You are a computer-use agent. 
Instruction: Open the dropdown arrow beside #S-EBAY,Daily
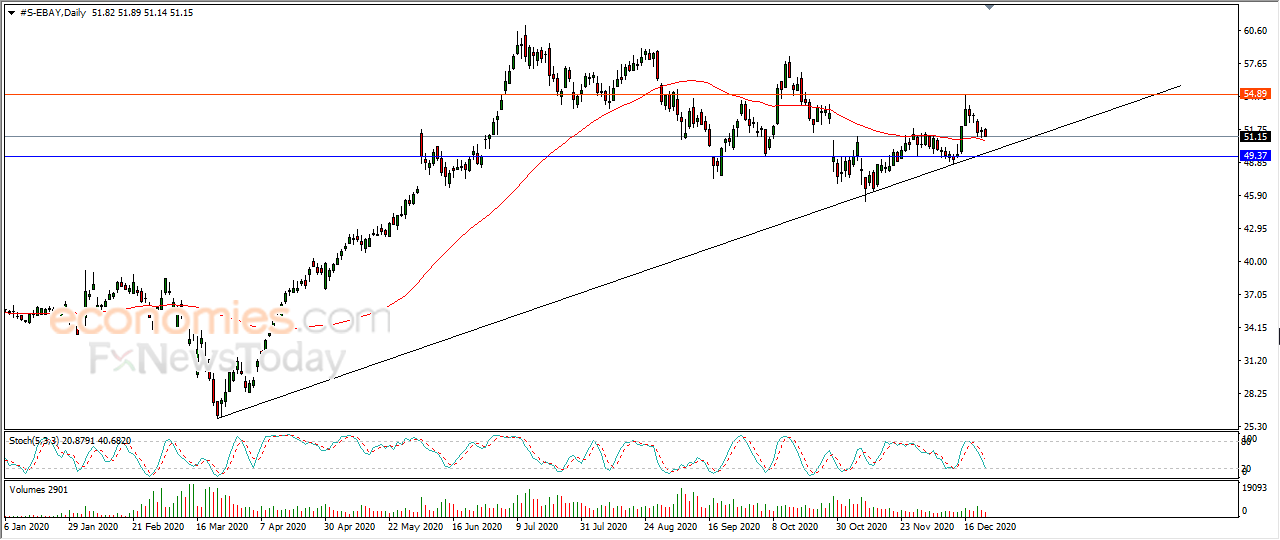11,12
